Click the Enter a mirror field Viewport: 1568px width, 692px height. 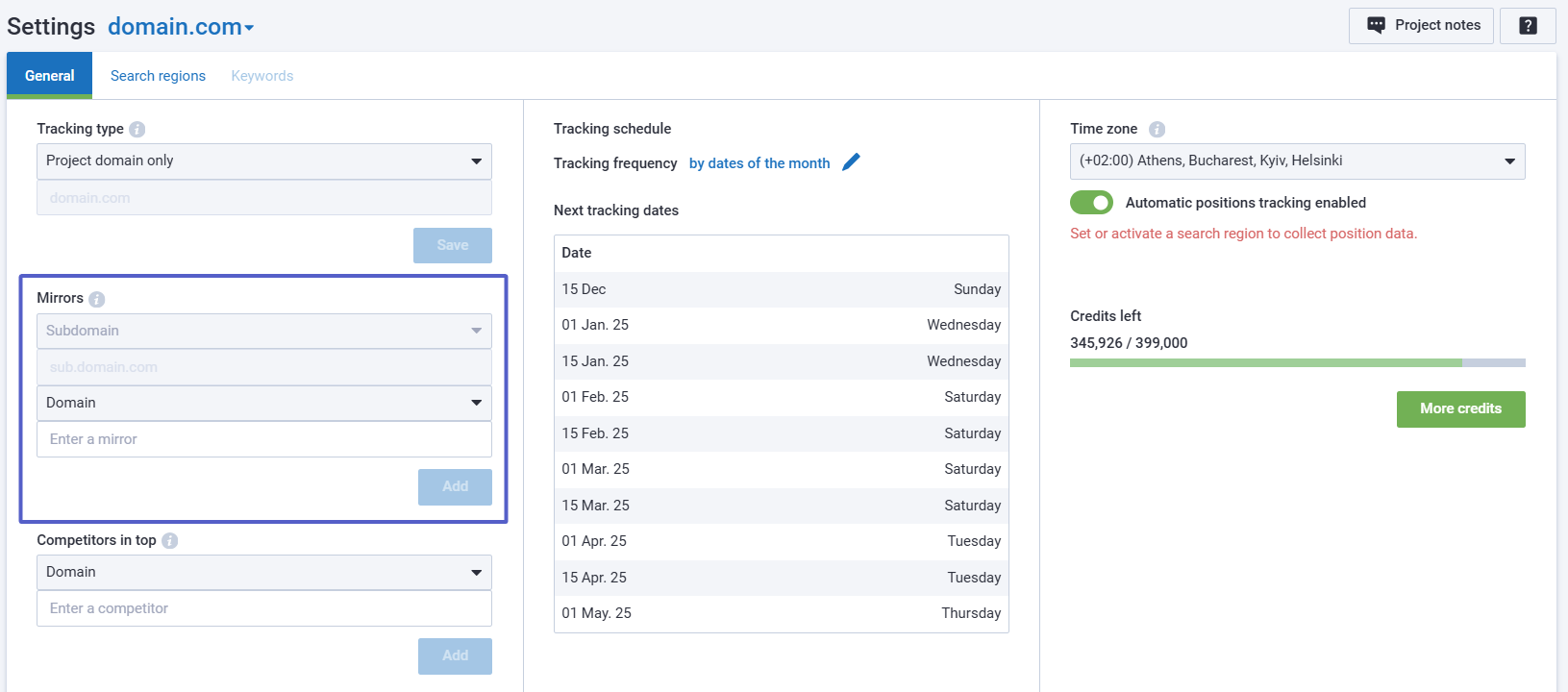coord(263,439)
